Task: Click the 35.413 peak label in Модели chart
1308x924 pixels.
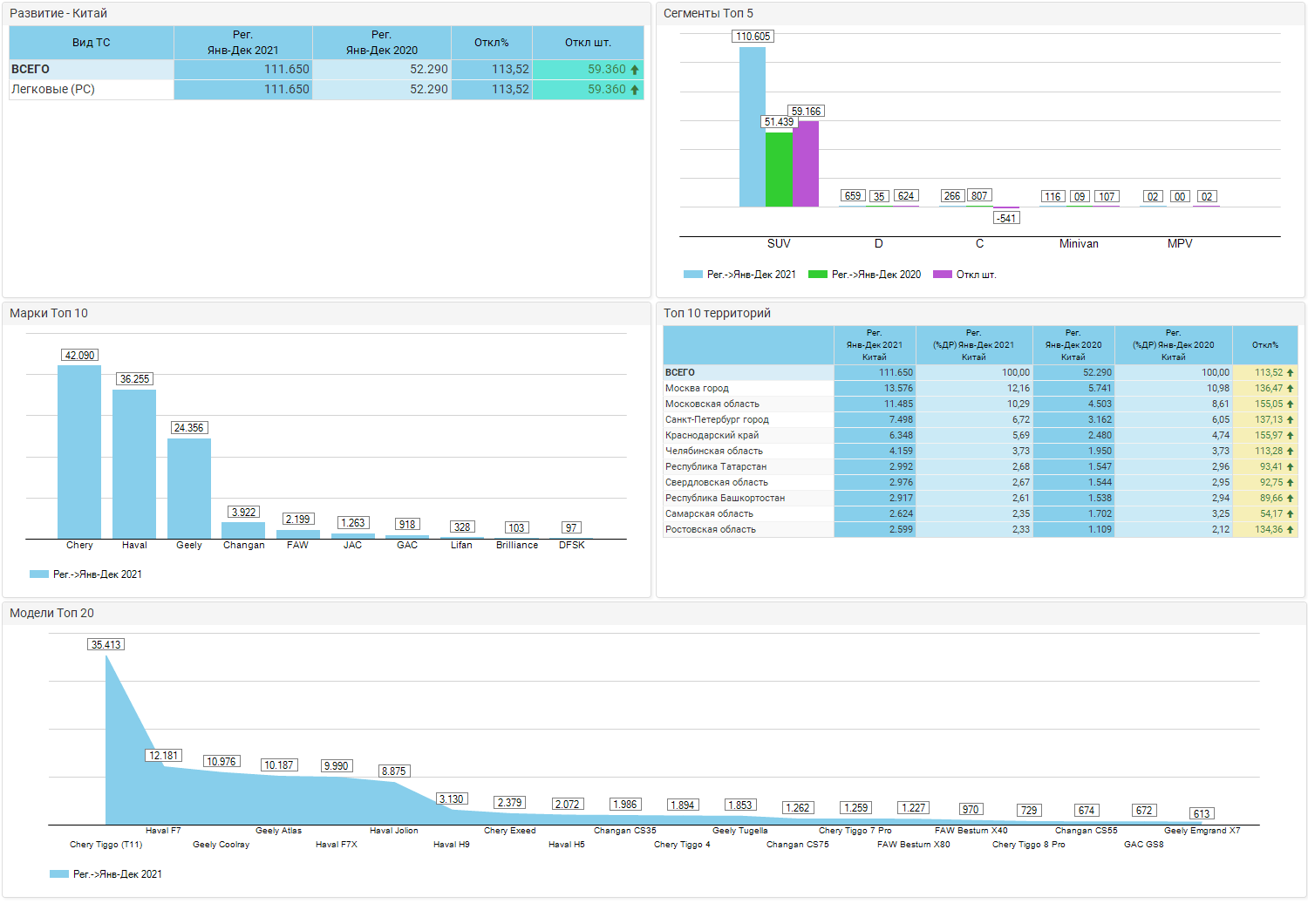Action: coord(106,645)
